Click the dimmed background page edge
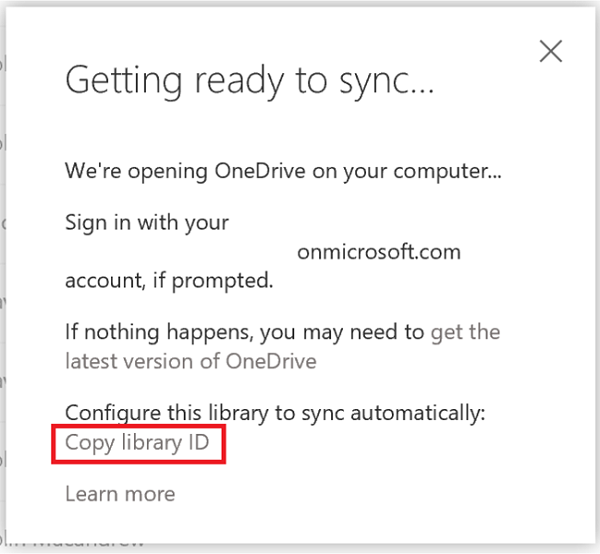 2,268
